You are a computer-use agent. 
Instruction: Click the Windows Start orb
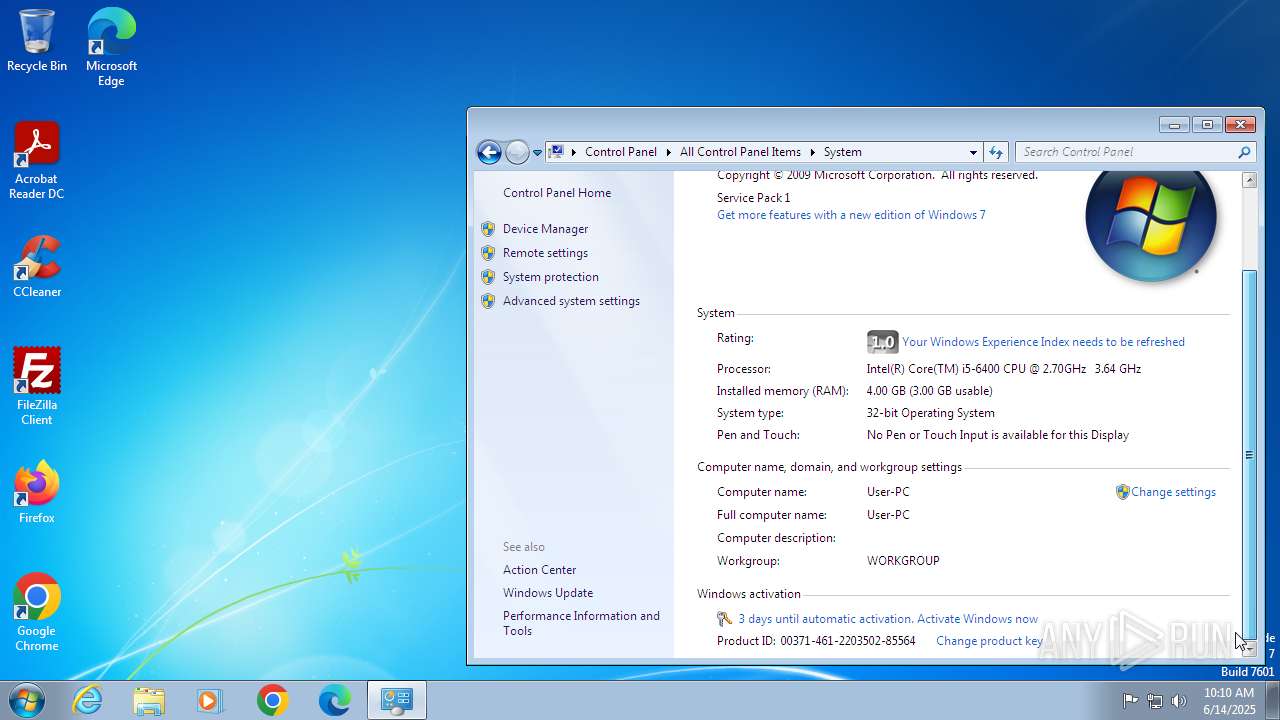(x=26, y=700)
